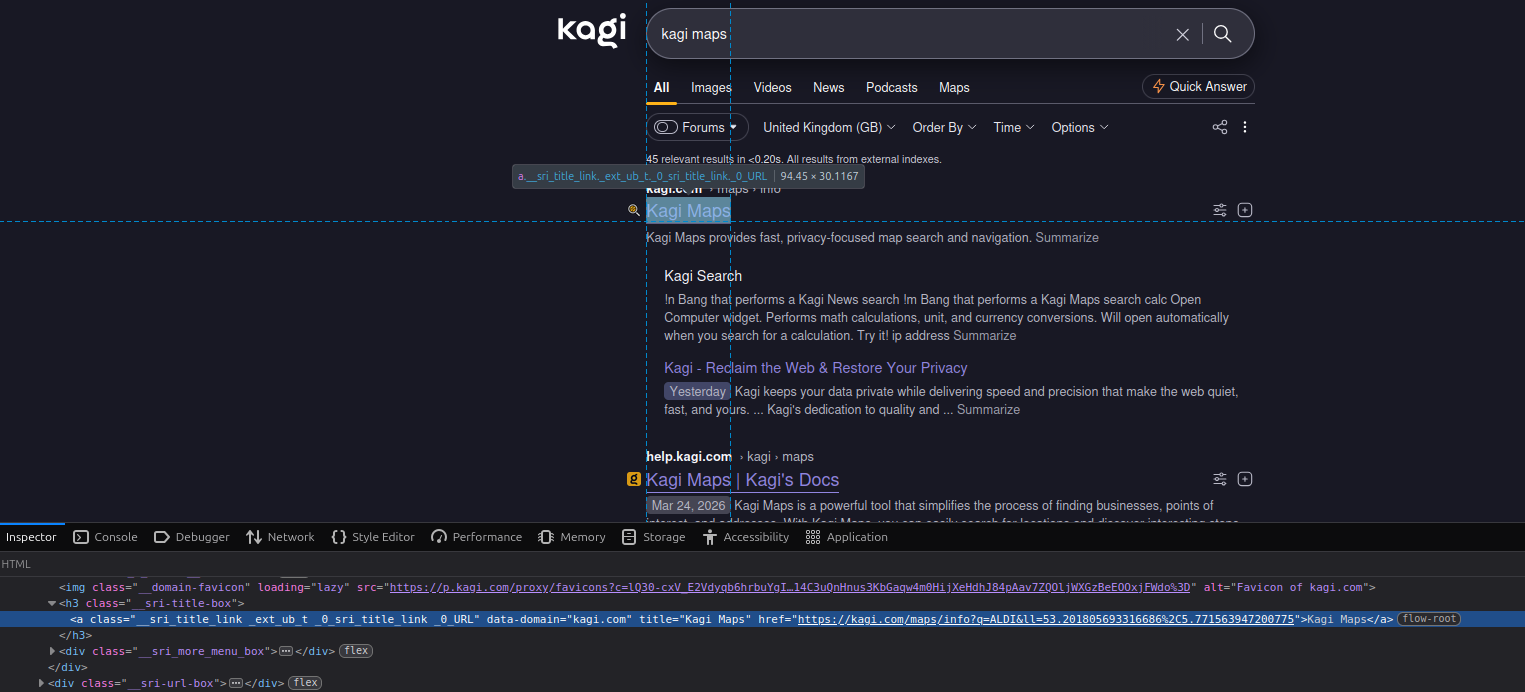Click help.kagi.com result's orange favicon

pos(633,479)
